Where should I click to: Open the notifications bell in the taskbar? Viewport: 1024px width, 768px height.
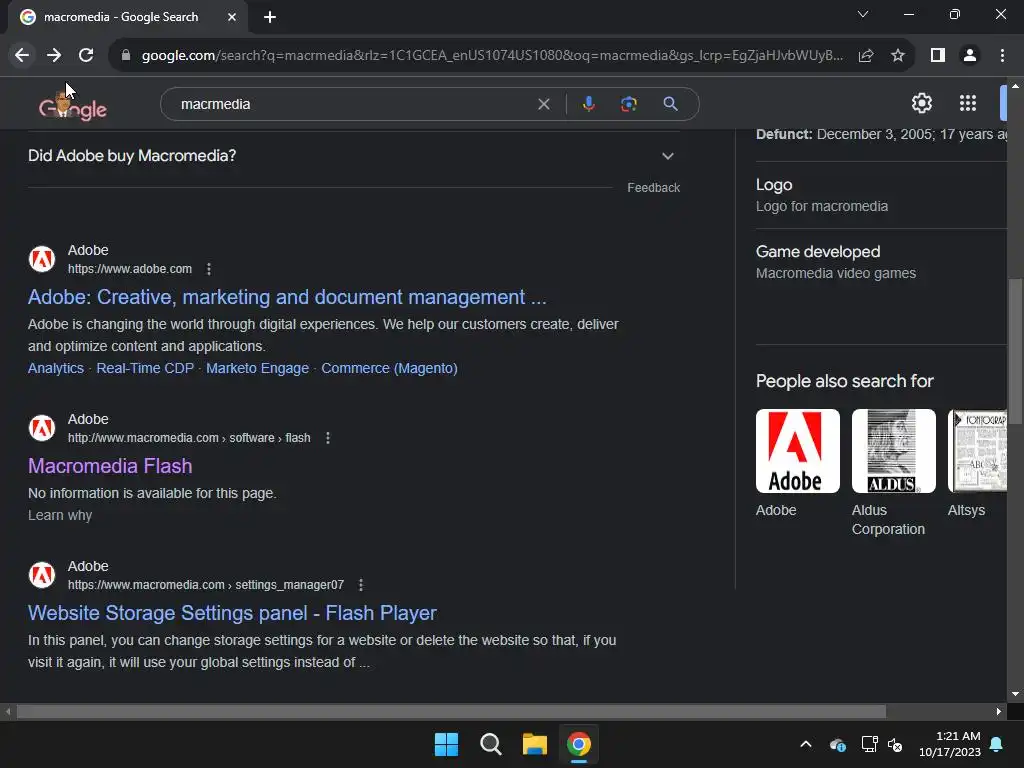997,744
